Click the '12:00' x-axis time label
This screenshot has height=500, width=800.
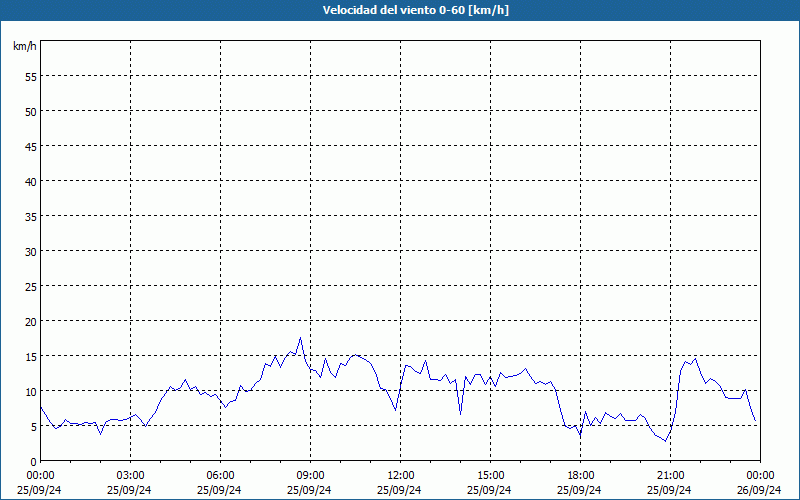click(401, 476)
